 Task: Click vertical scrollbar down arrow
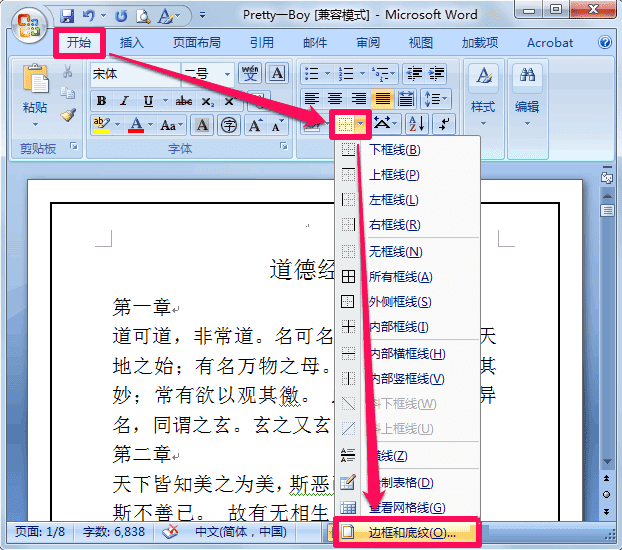[607, 462]
